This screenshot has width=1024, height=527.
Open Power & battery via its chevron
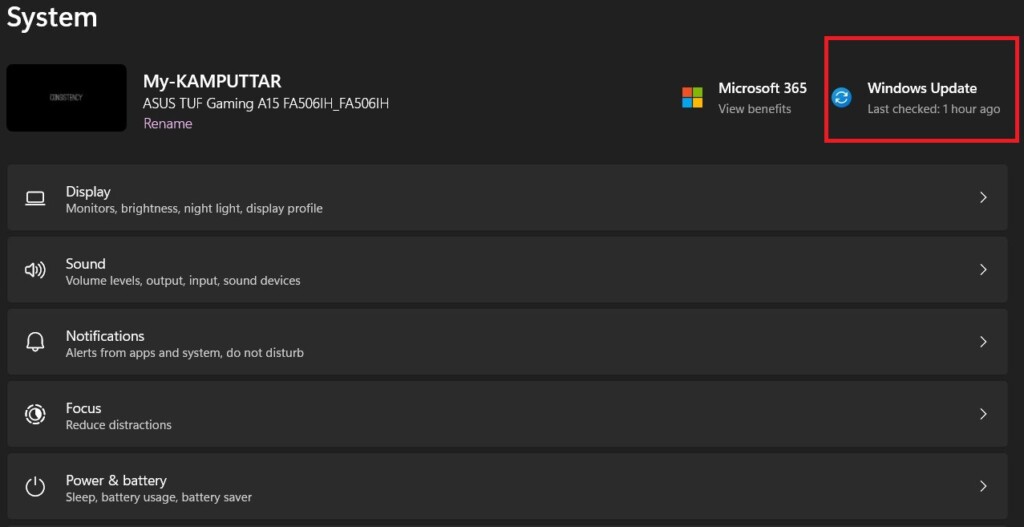coord(983,487)
